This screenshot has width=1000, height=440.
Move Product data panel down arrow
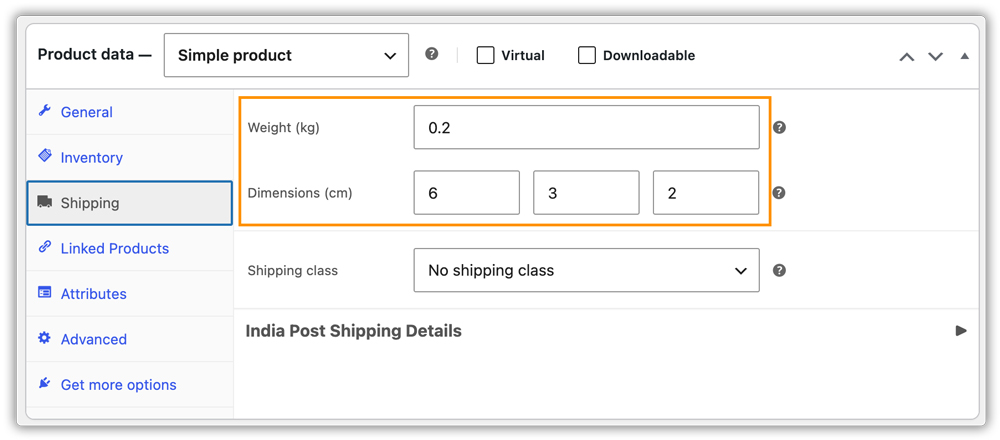935,56
